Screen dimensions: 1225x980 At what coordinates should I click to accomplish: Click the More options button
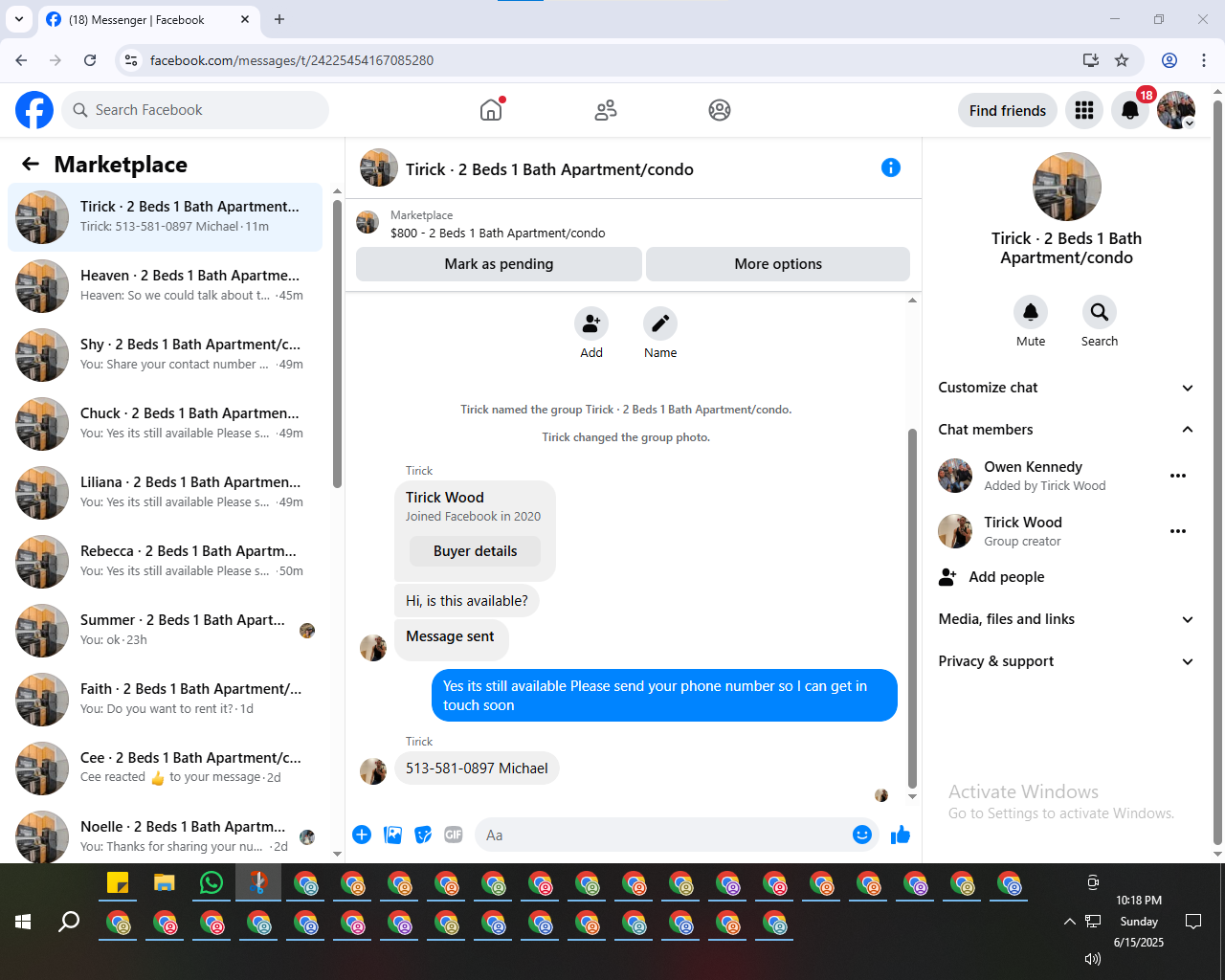[778, 264]
